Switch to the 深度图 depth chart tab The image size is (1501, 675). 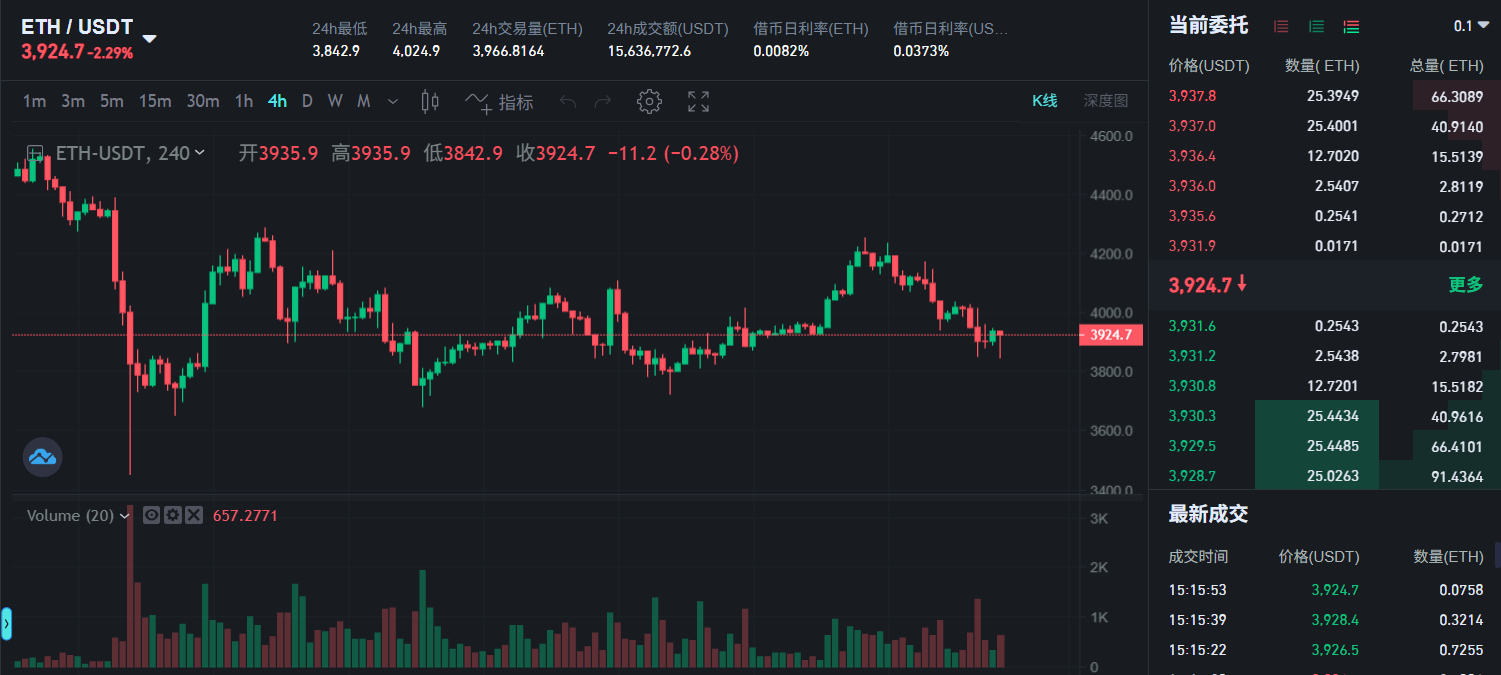[1105, 100]
